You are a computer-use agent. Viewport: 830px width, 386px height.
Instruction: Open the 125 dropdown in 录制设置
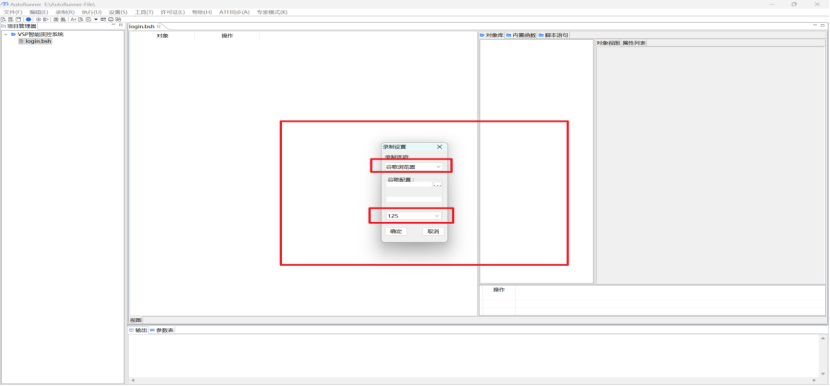(413, 216)
